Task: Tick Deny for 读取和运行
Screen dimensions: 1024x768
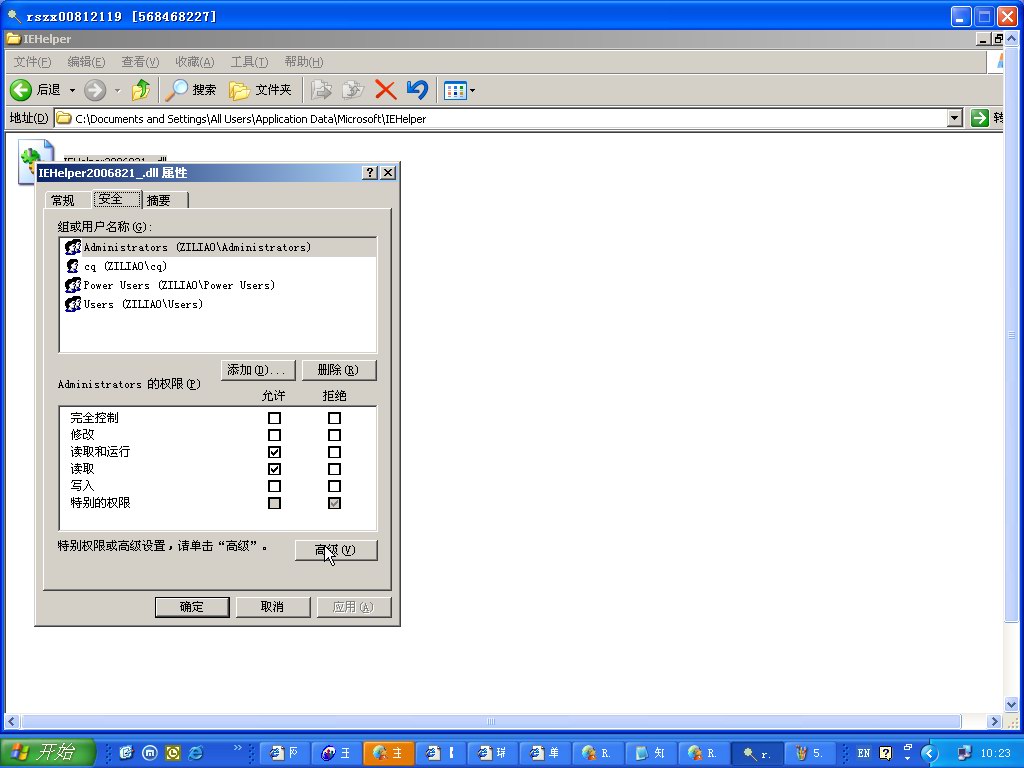Action: 334,452
